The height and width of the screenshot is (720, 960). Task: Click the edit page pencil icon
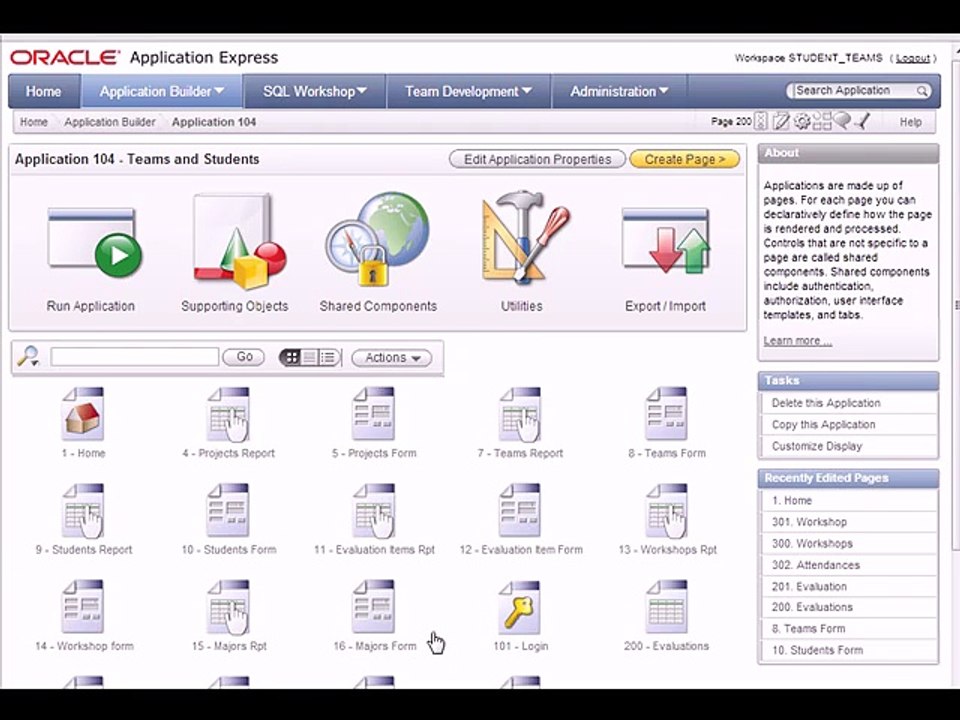pos(781,121)
